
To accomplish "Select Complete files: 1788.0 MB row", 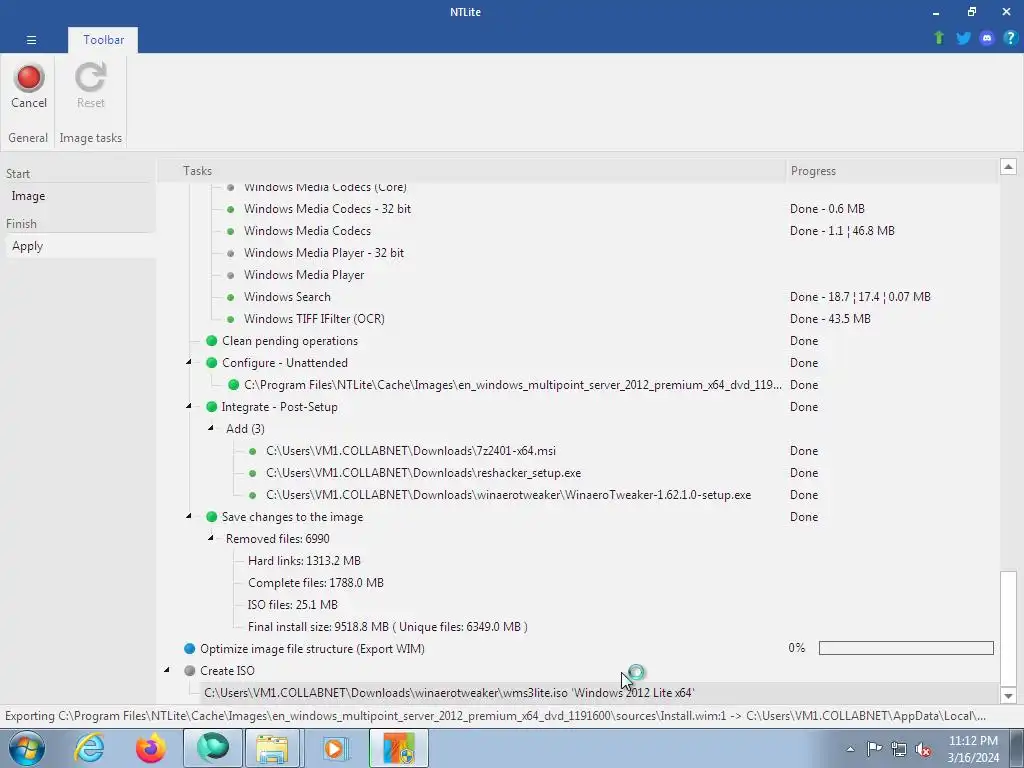I will point(315,583).
